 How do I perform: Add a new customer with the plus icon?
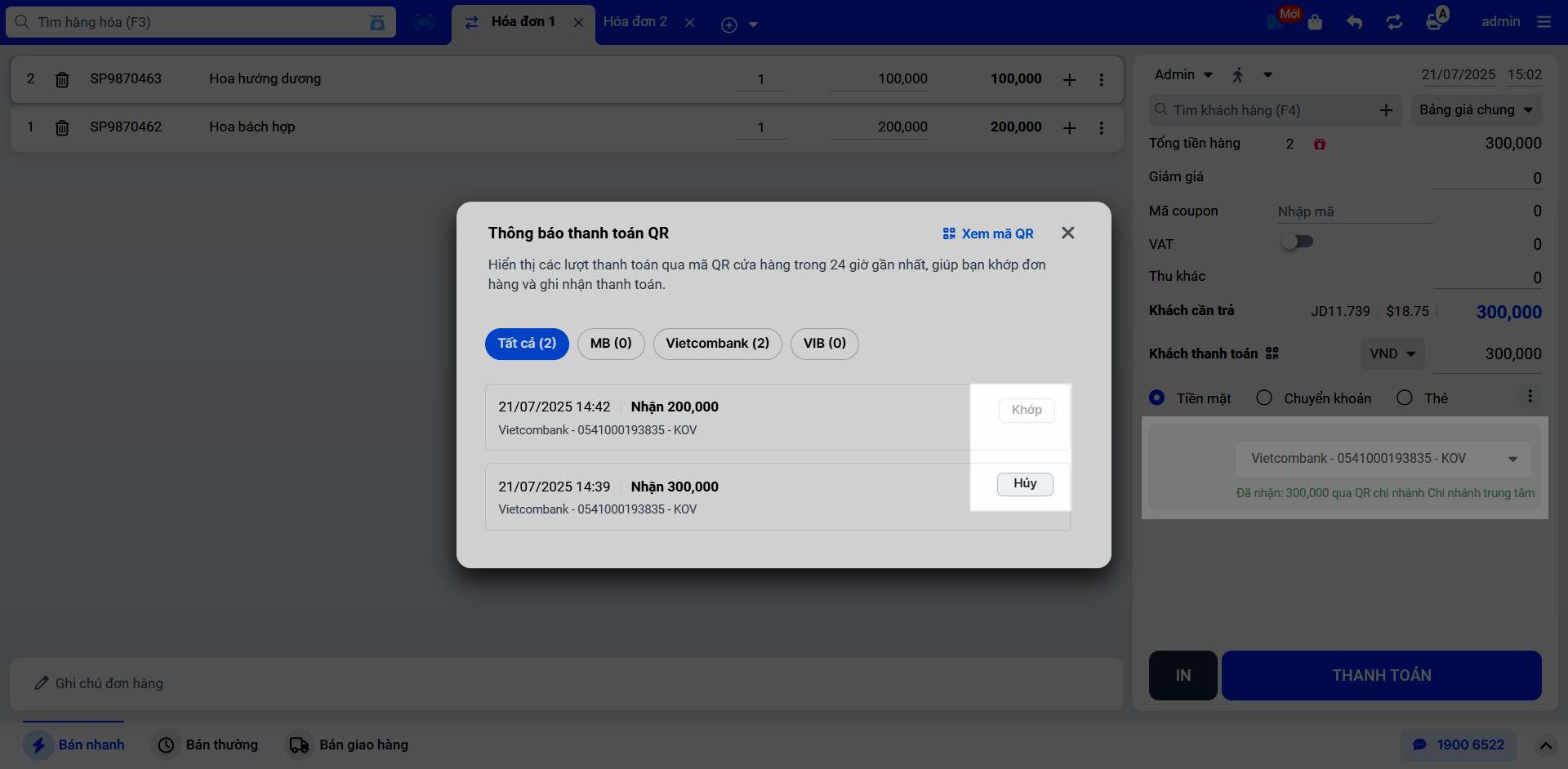pyautogui.click(x=1386, y=110)
